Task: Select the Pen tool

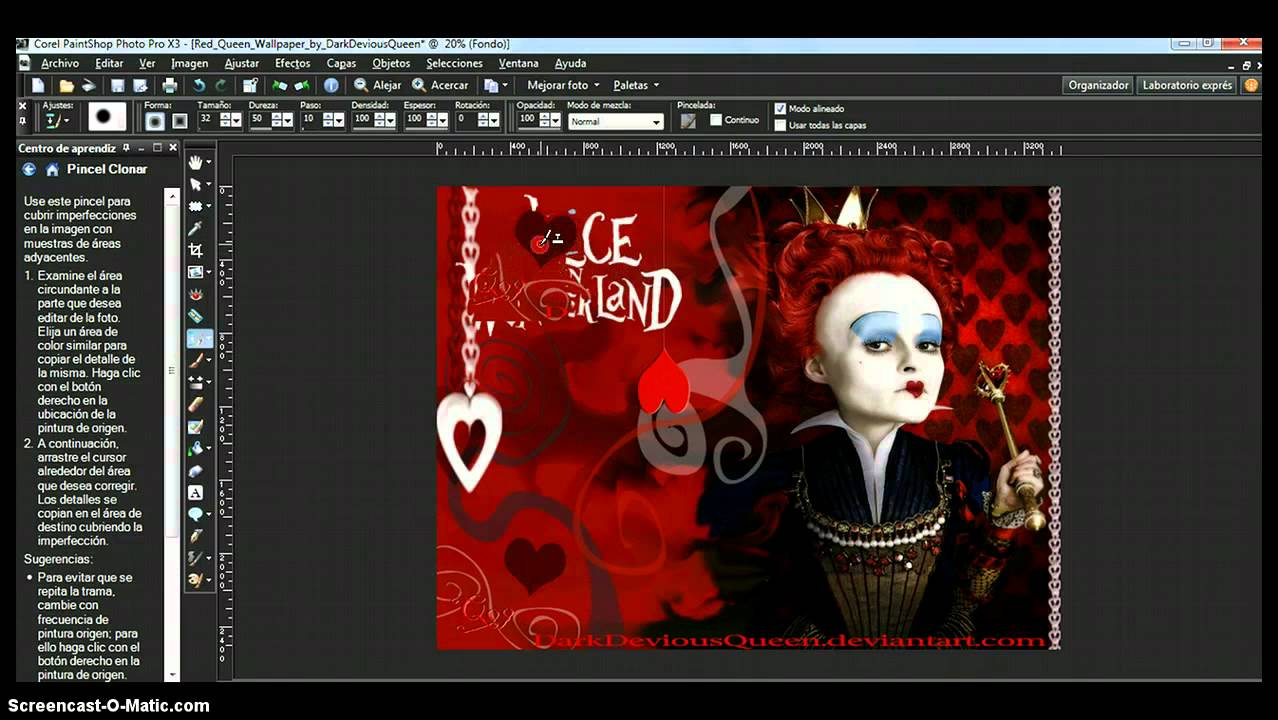Action: [x=196, y=536]
